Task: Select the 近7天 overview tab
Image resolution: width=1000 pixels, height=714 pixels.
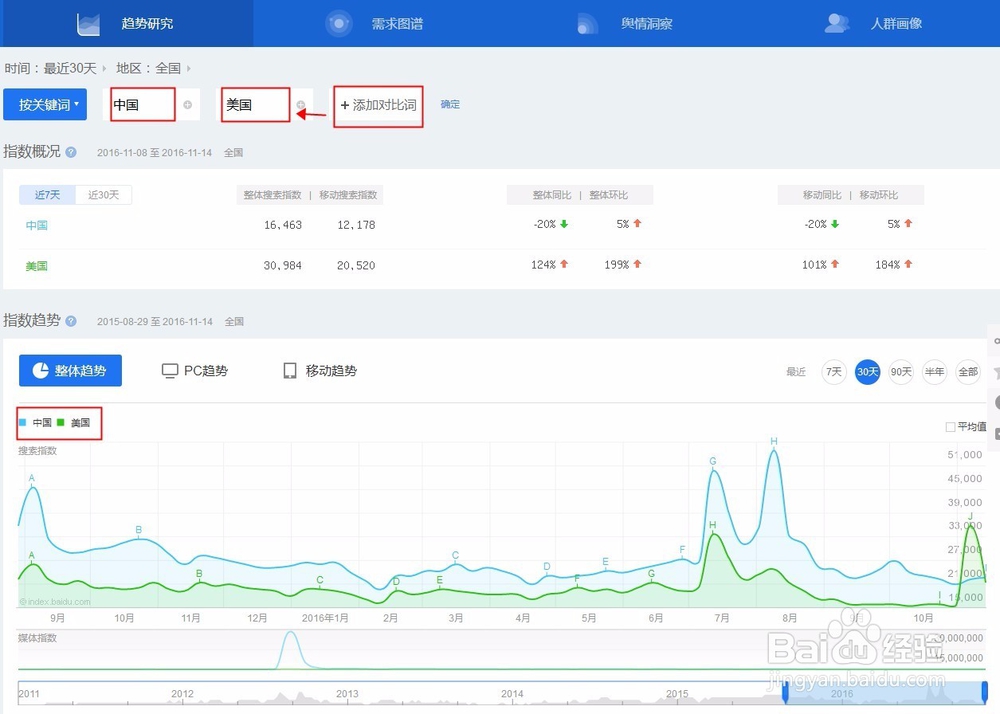Action: click(x=47, y=195)
